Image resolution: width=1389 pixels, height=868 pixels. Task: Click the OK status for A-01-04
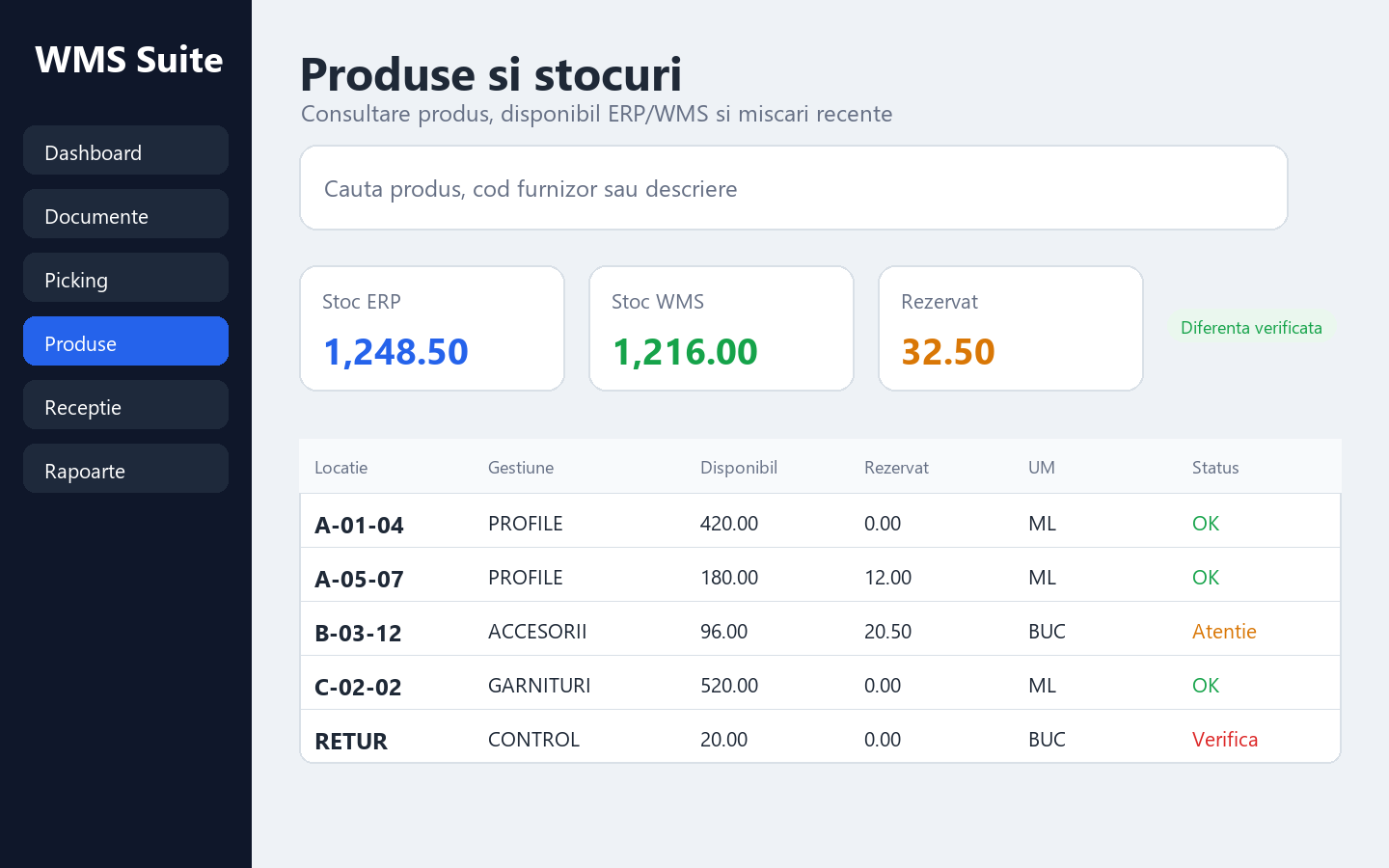tap(1206, 524)
